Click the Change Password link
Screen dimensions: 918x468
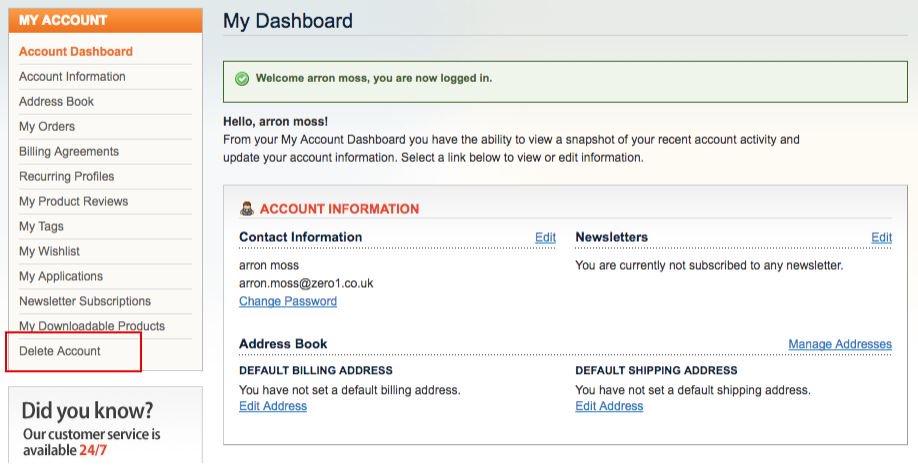coord(287,301)
